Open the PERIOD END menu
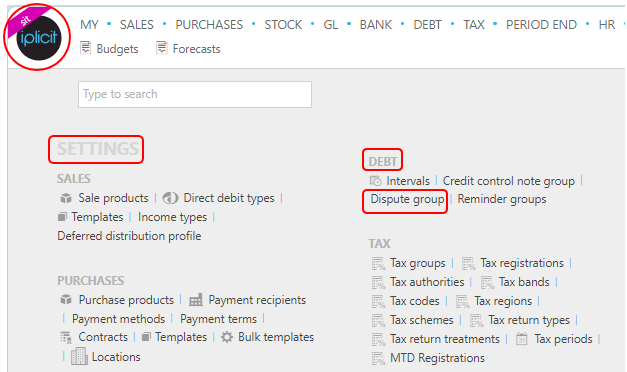This screenshot has width=627, height=372. [x=541, y=25]
